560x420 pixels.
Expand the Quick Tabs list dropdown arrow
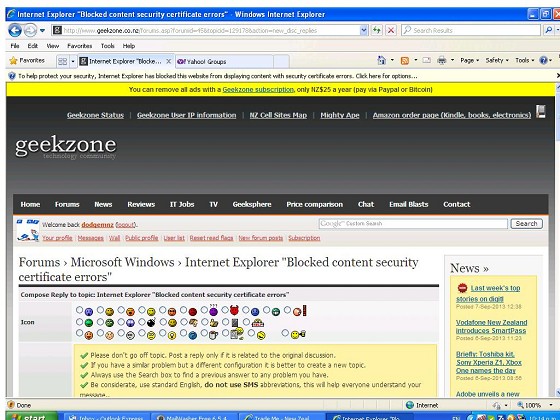coord(72,61)
